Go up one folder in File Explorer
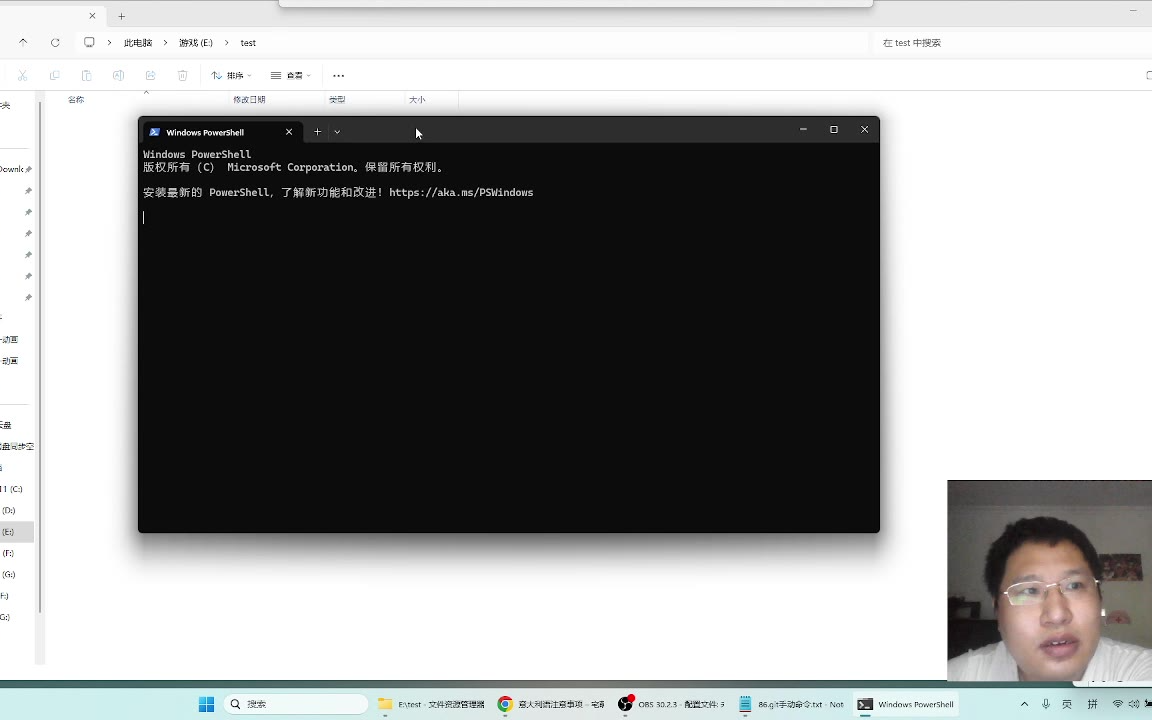 pyautogui.click(x=23, y=43)
